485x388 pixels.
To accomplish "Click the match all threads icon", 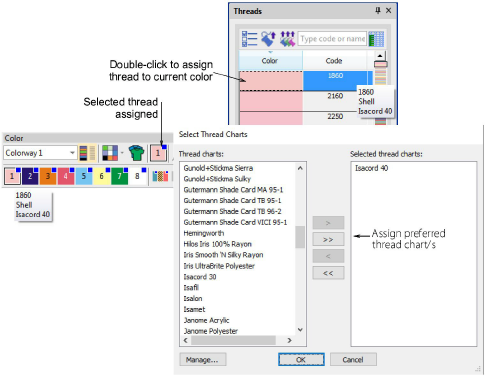I will 287,39.
